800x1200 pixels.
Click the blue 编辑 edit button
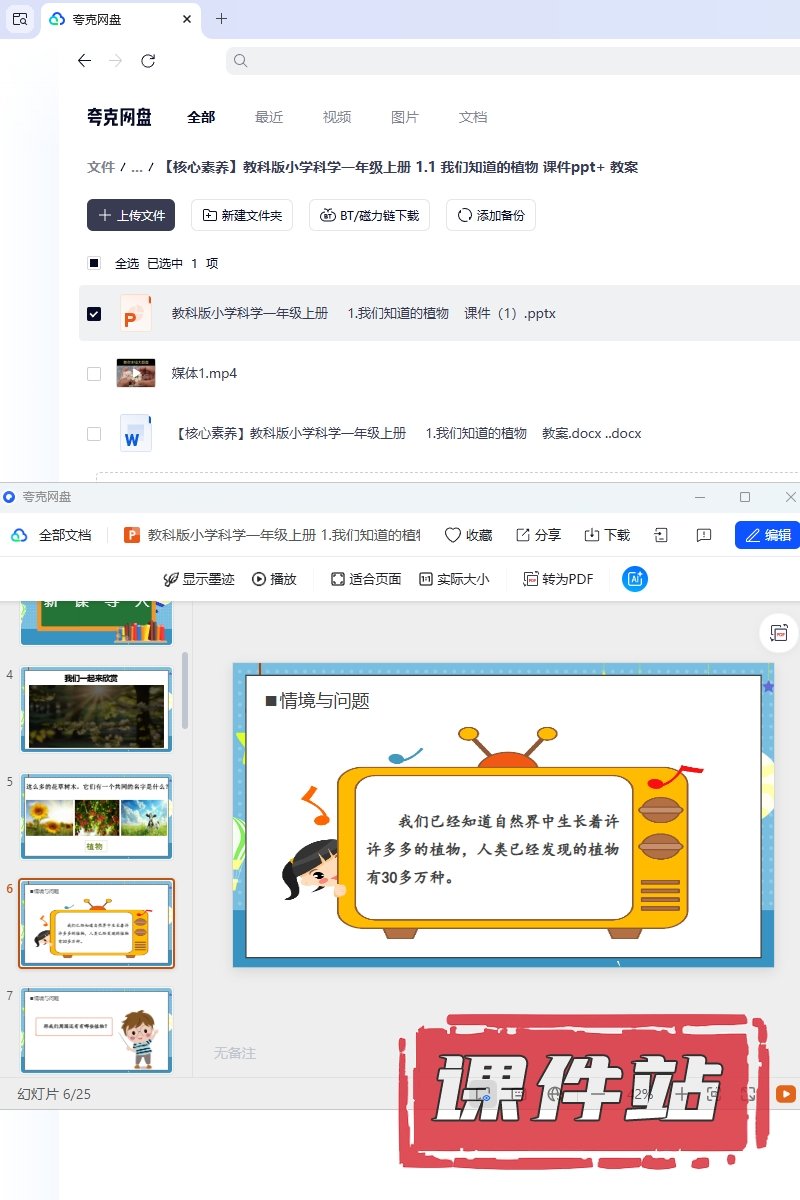[767, 535]
